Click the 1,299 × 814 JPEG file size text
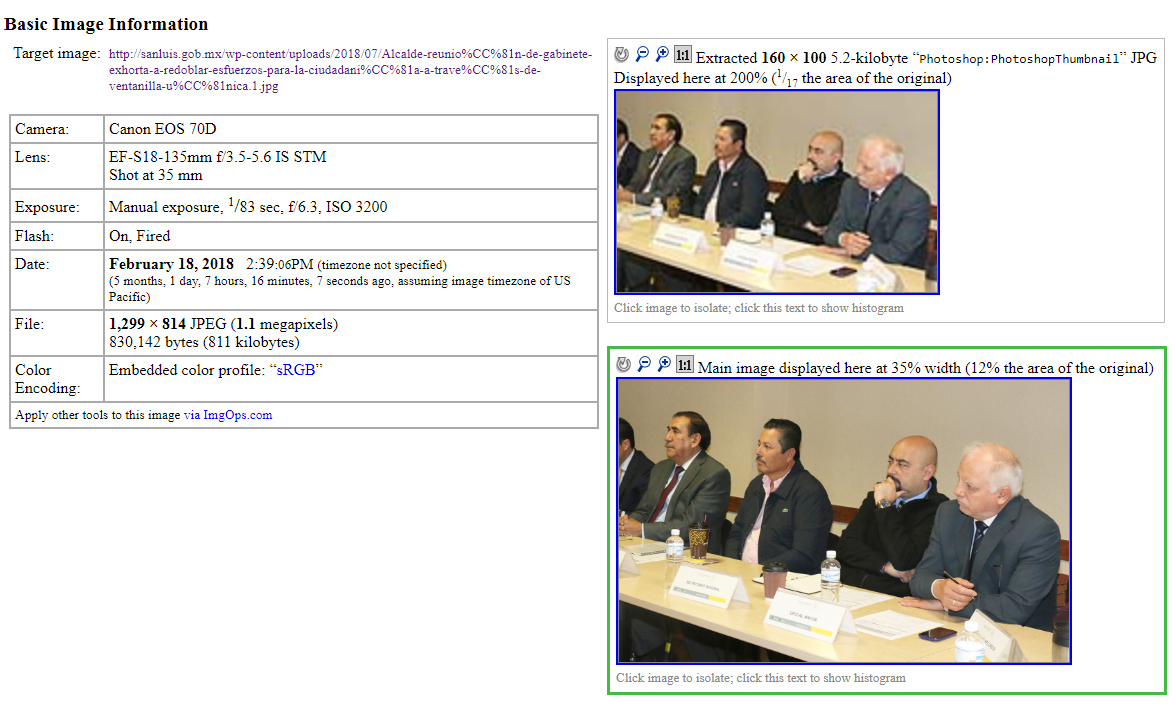This screenshot has height=711, width=1175. [x=223, y=324]
